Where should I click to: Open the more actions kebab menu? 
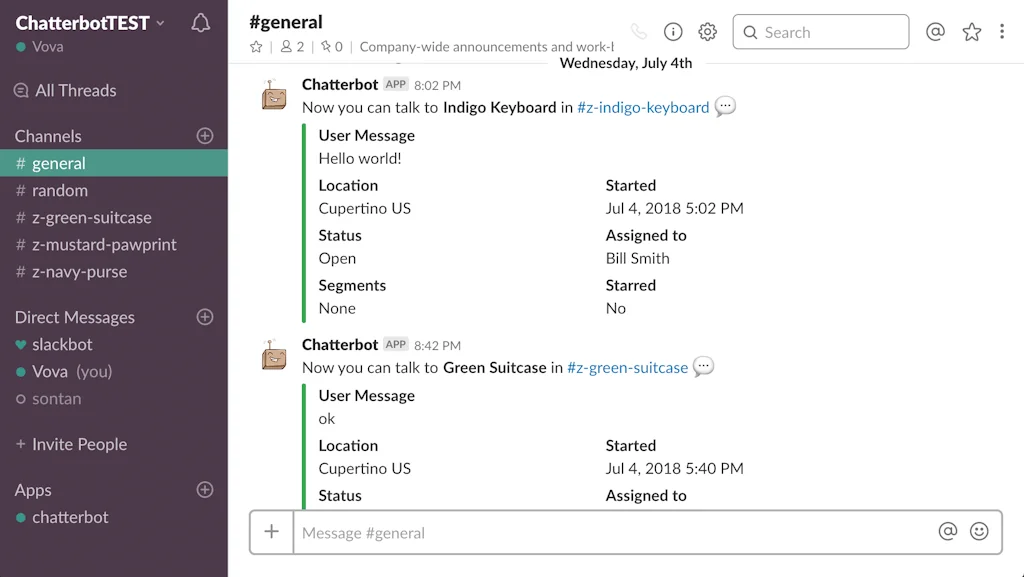point(1003,32)
